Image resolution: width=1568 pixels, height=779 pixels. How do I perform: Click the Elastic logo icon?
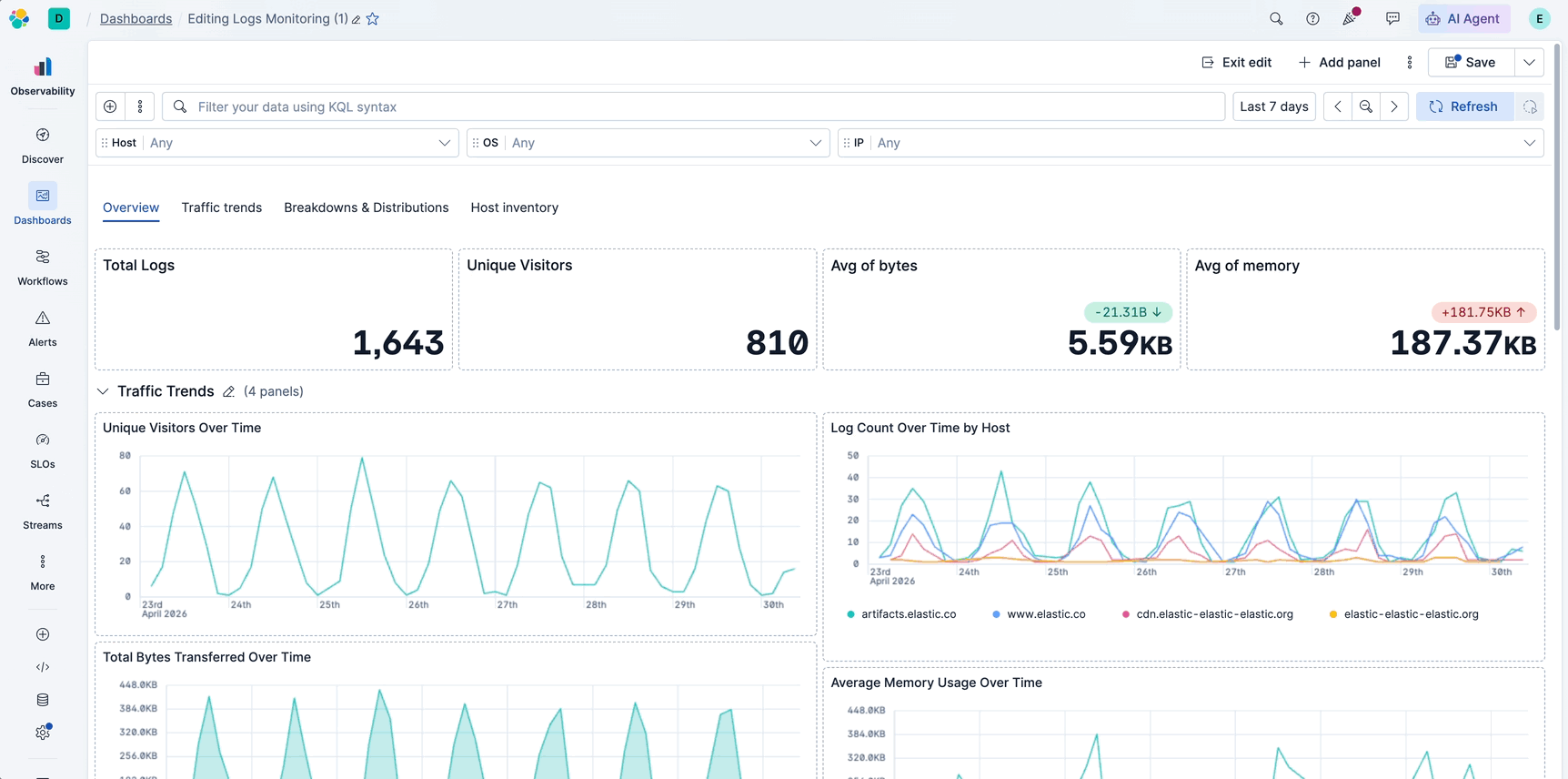[x=19, y=18]
